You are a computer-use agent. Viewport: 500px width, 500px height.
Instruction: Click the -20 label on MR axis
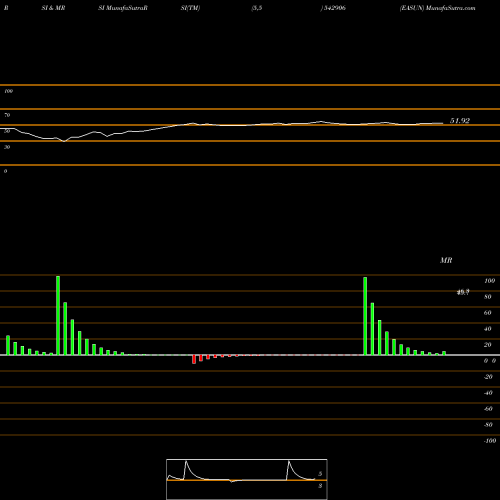(488, 377)
